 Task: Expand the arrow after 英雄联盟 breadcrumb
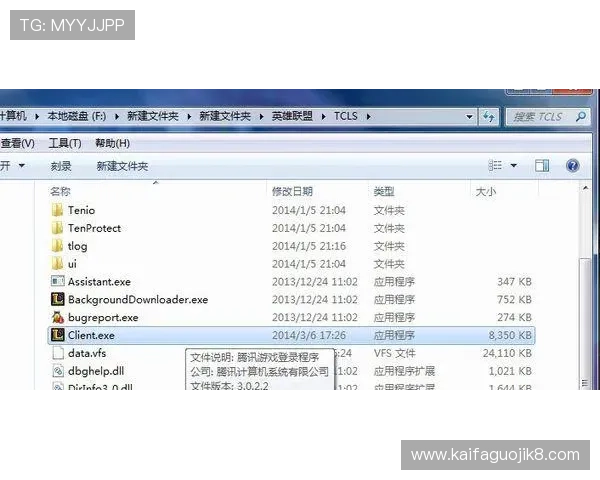click(x=324, y=116)
